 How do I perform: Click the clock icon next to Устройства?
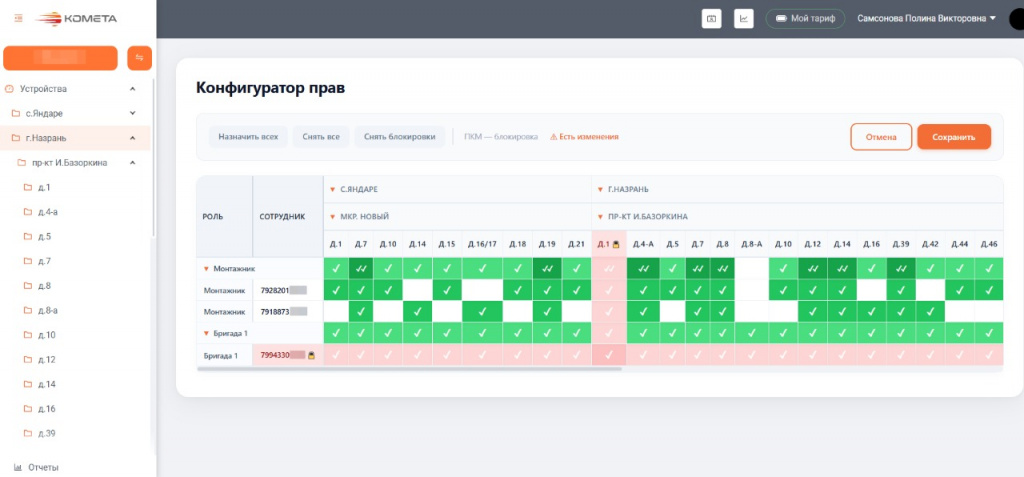(9, 89)
